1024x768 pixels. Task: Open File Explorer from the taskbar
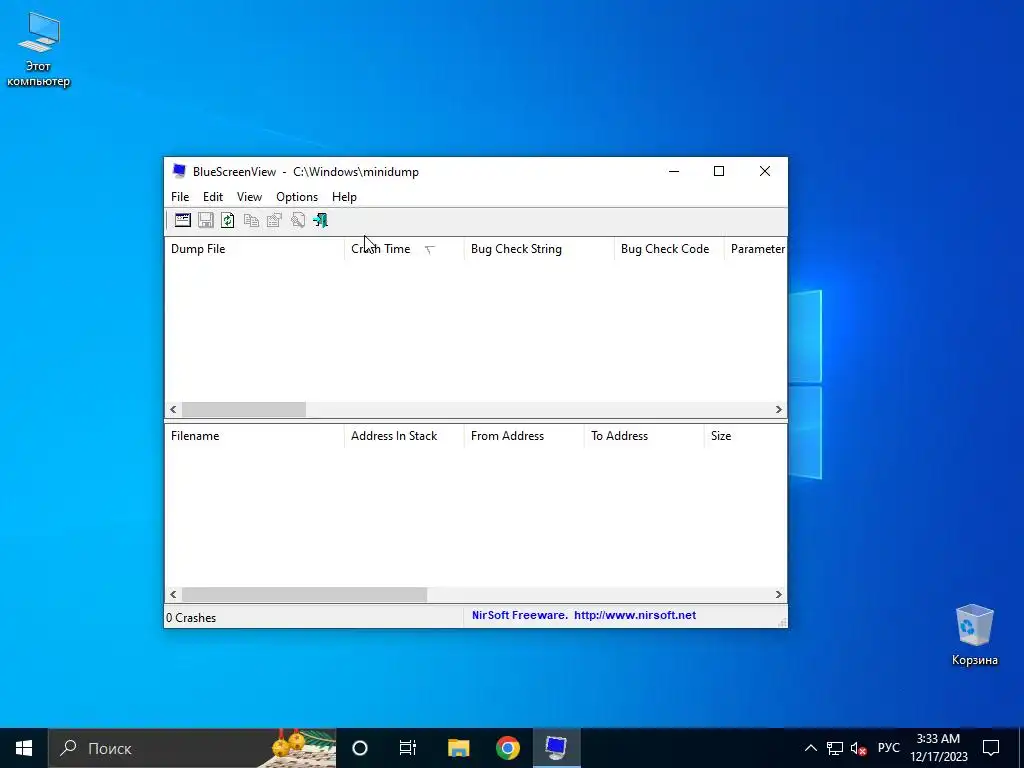458,748
